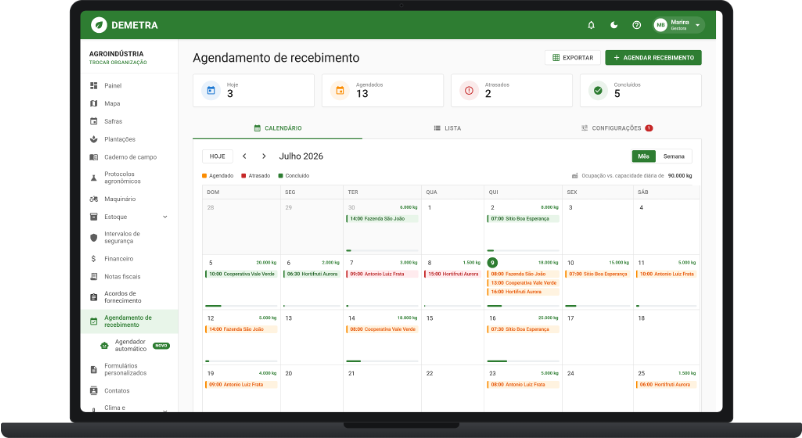Toggle dark mode moon icon
Image resolution: width=802 pixels, height=438 pixels.
(x=614, y=25)
